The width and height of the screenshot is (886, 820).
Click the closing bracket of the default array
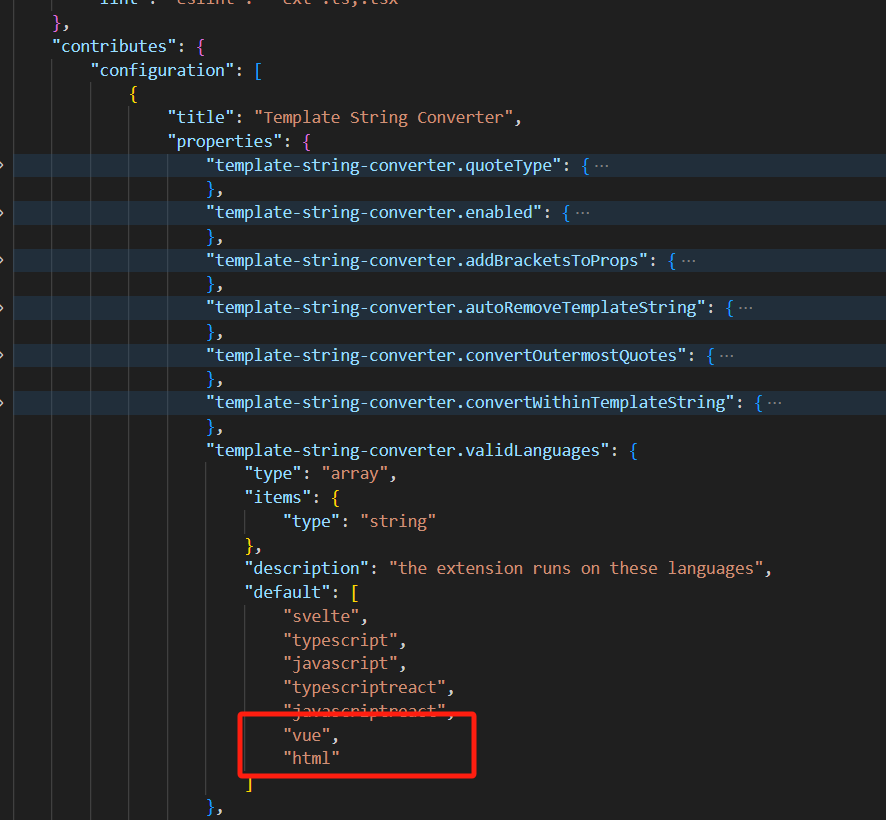click(250, 783)
